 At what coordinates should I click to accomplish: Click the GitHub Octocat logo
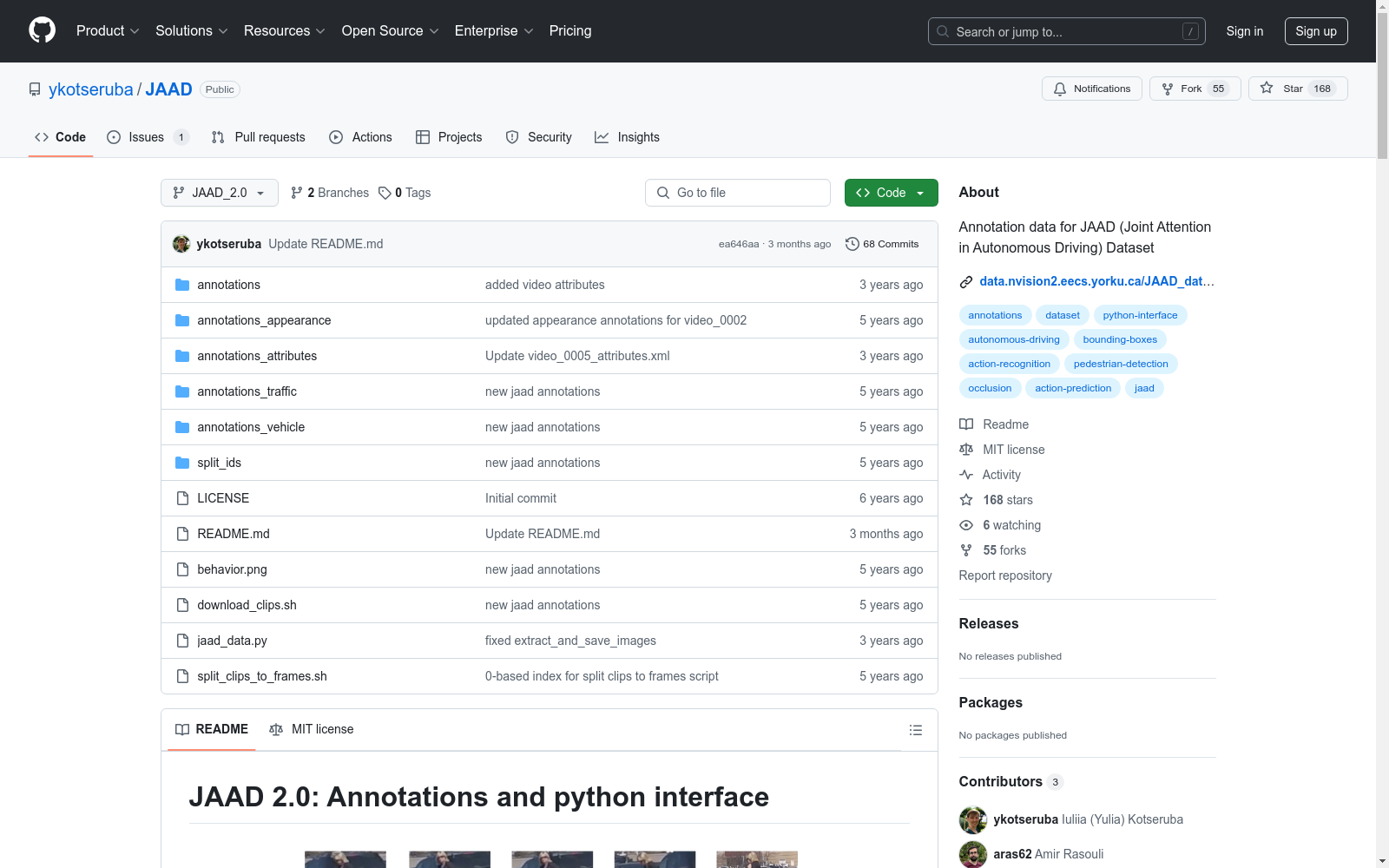click(42, 30)
